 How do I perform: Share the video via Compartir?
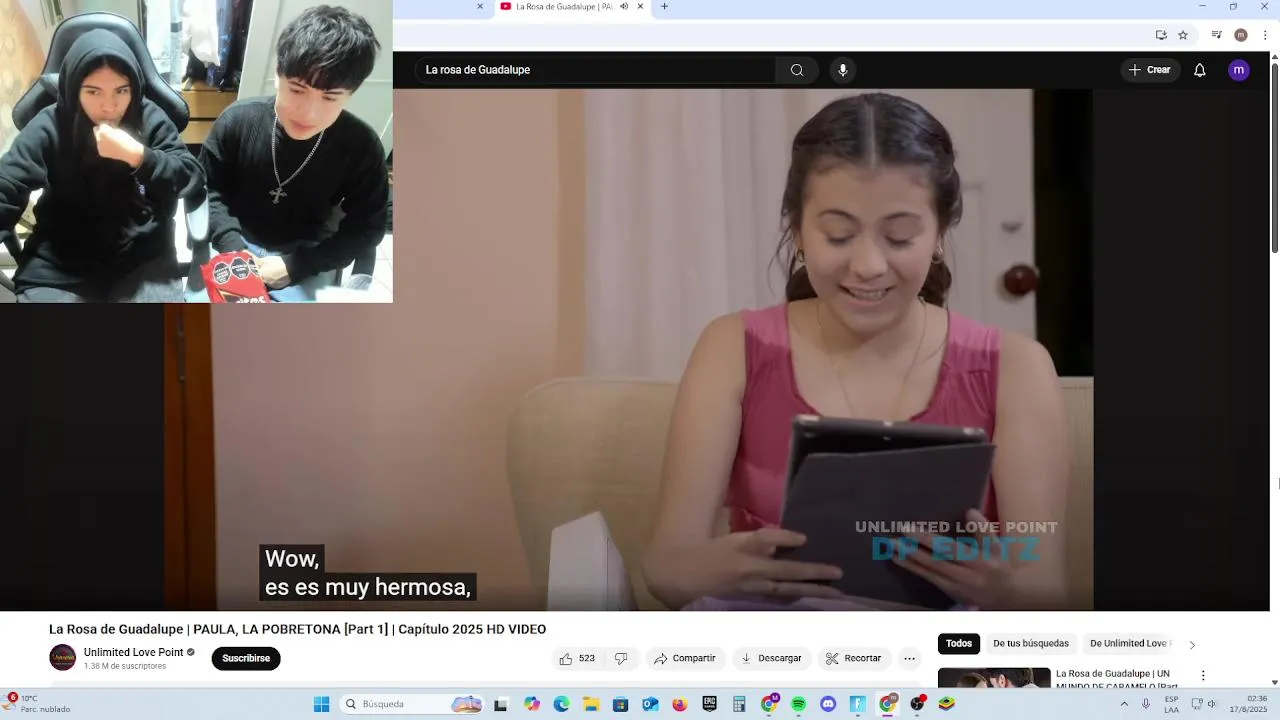[x=685, y=658]
